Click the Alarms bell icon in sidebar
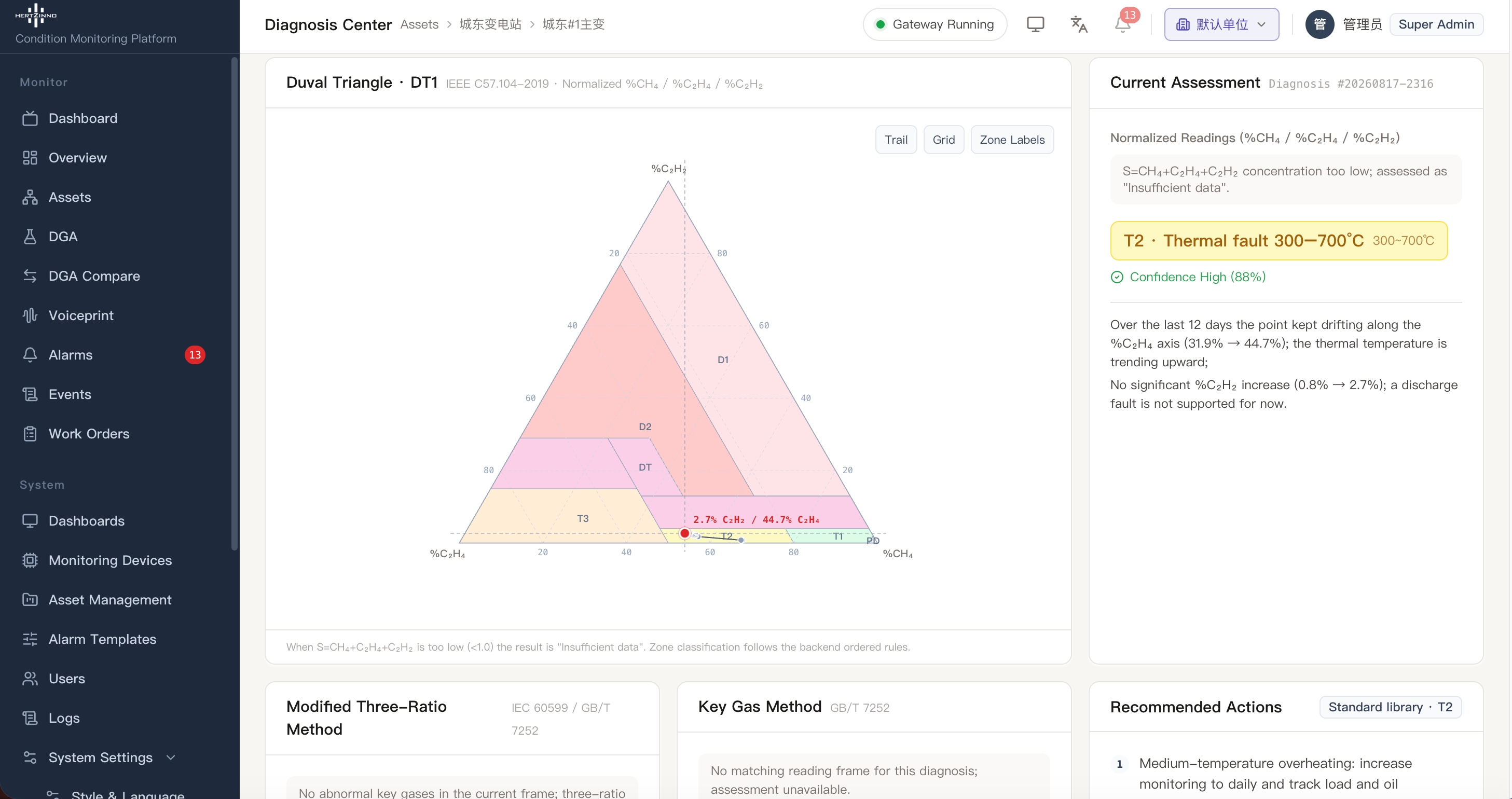This screenshot has height=799, width=1512. click(x=30, y=354)
